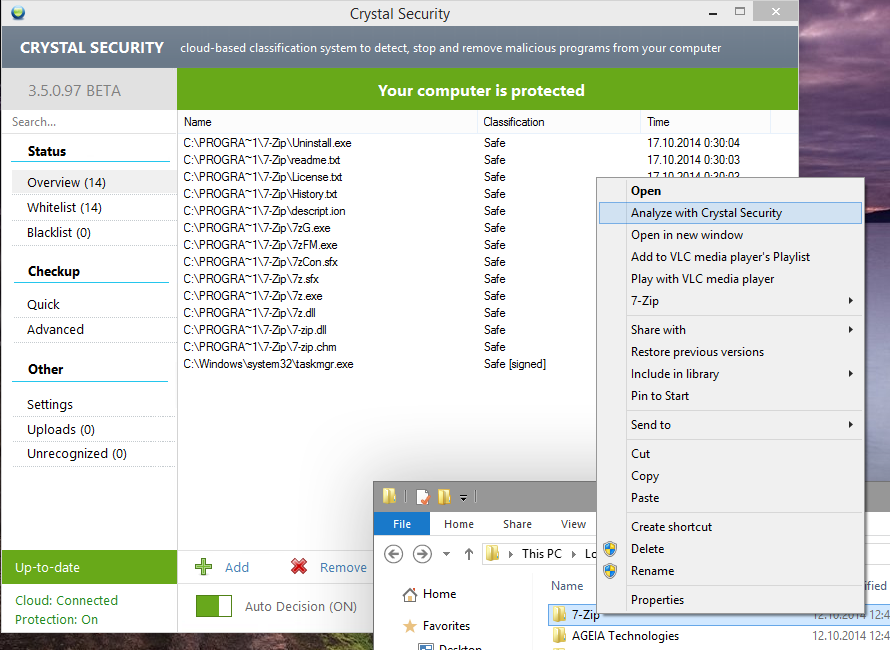The image size is (890, 650).
Task: Choose Analyze with Crystal Security
Action: click(x=730, y=213)
